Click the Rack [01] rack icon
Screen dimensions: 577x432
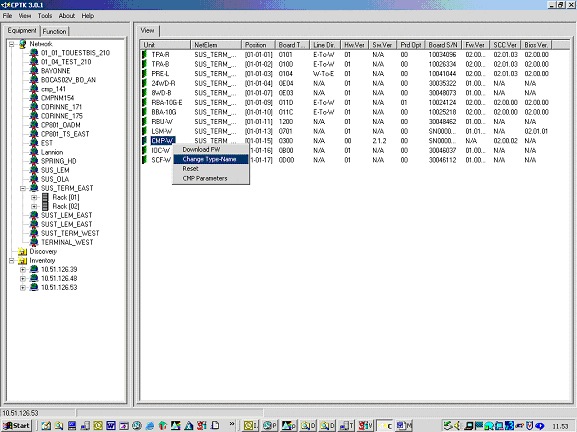[45, 197]
